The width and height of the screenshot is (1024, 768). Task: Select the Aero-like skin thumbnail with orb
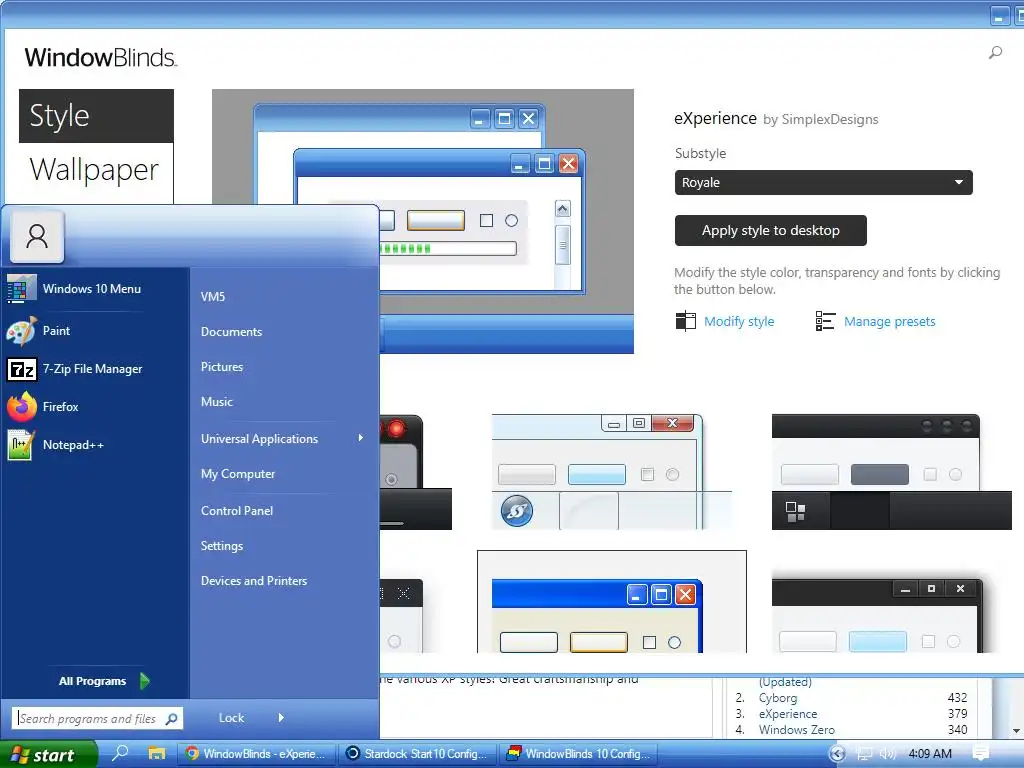pyautogui.click(x=612, y=472)
